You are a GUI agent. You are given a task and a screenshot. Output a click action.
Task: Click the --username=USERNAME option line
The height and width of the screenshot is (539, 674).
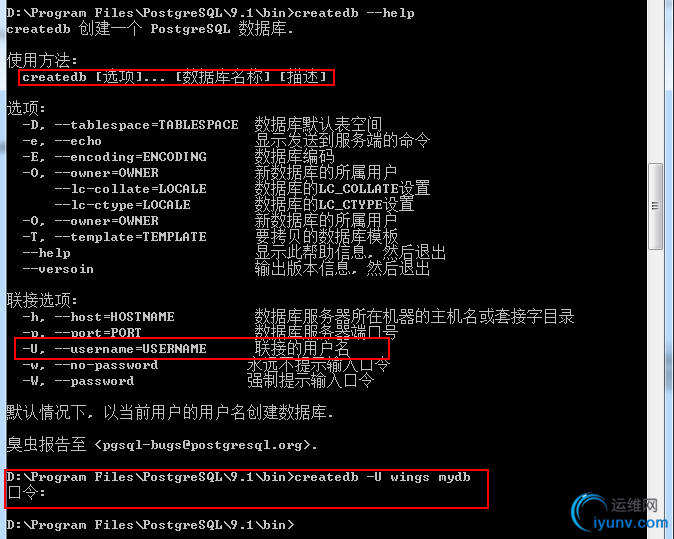[202, 349]
